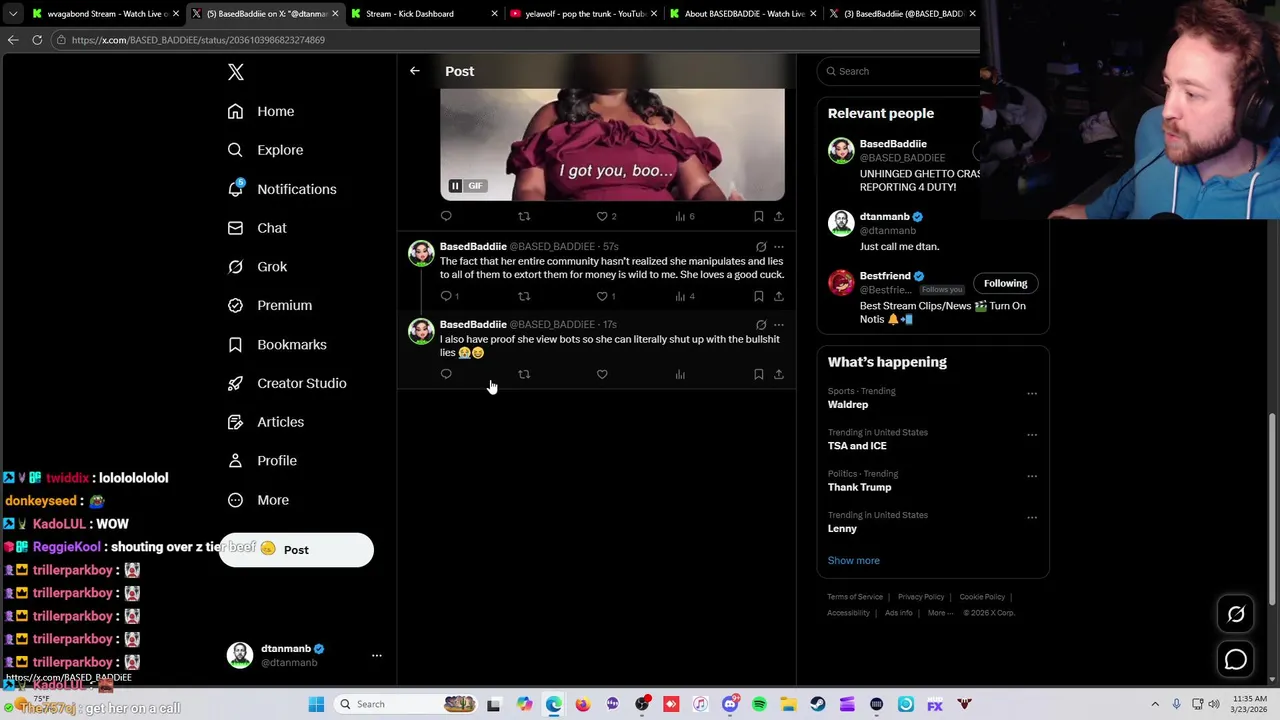Open Steam from the taskbar
Image resolution: width=1280 pixels, height=720 pixels.
[818, 704]
